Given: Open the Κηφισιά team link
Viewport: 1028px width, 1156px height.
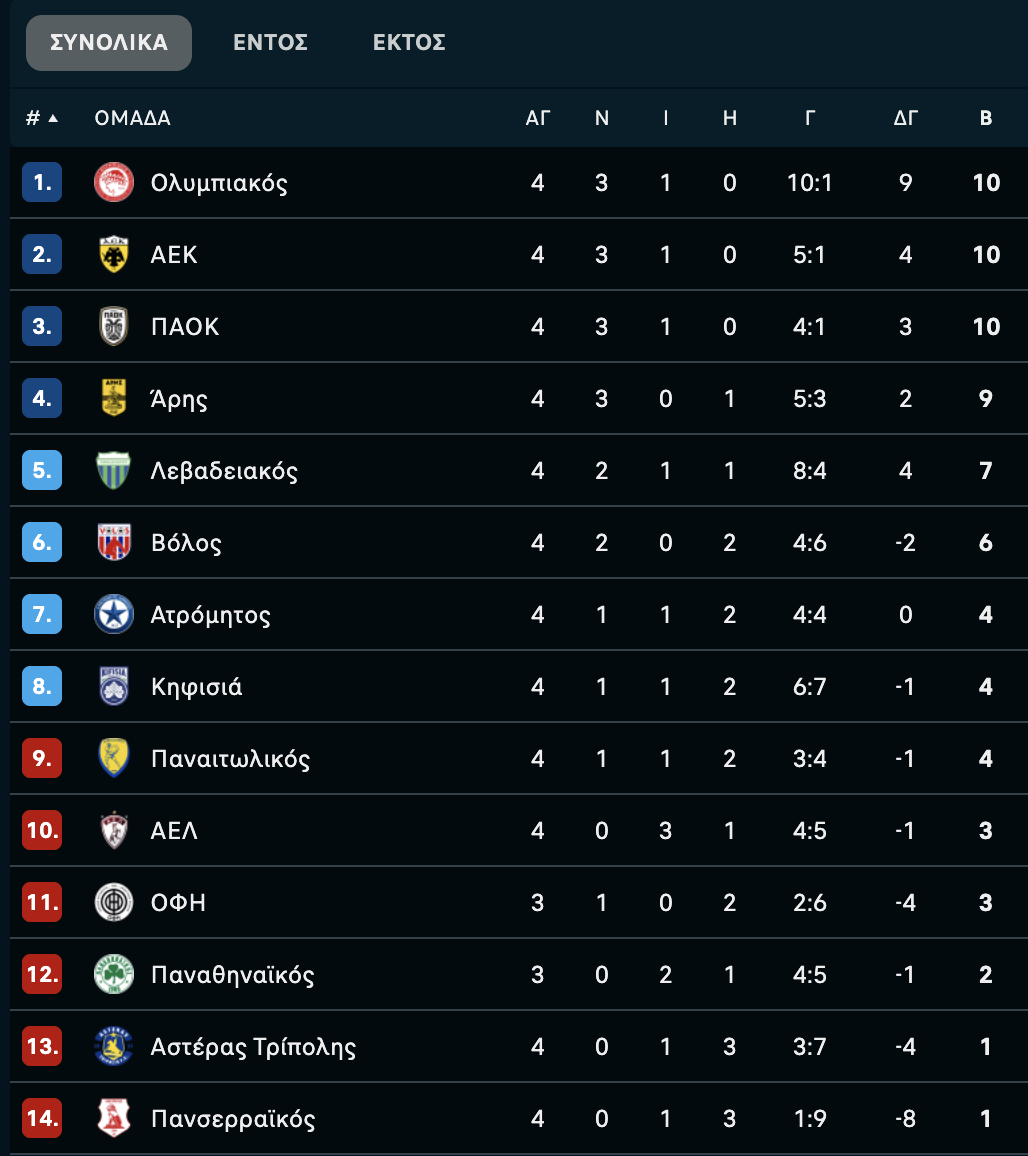Looking at the screenshot, I should click(x=196, y=686).
